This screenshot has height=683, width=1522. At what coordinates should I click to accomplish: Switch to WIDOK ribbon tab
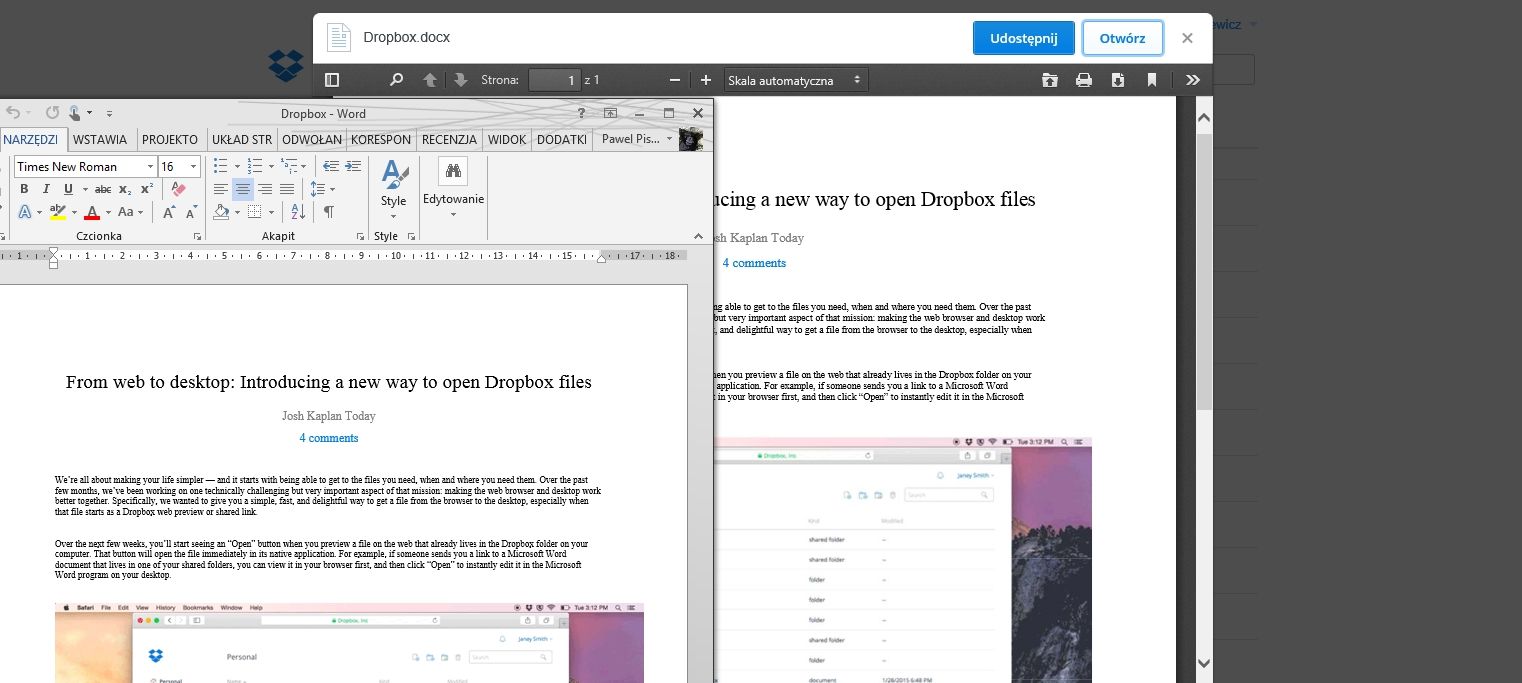pos(508,140)
